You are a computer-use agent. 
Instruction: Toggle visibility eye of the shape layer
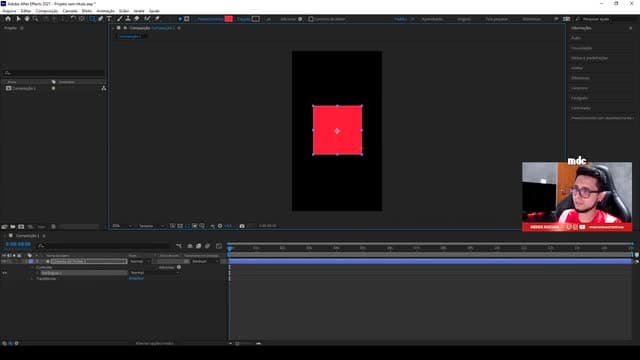[x=4, y=261]
